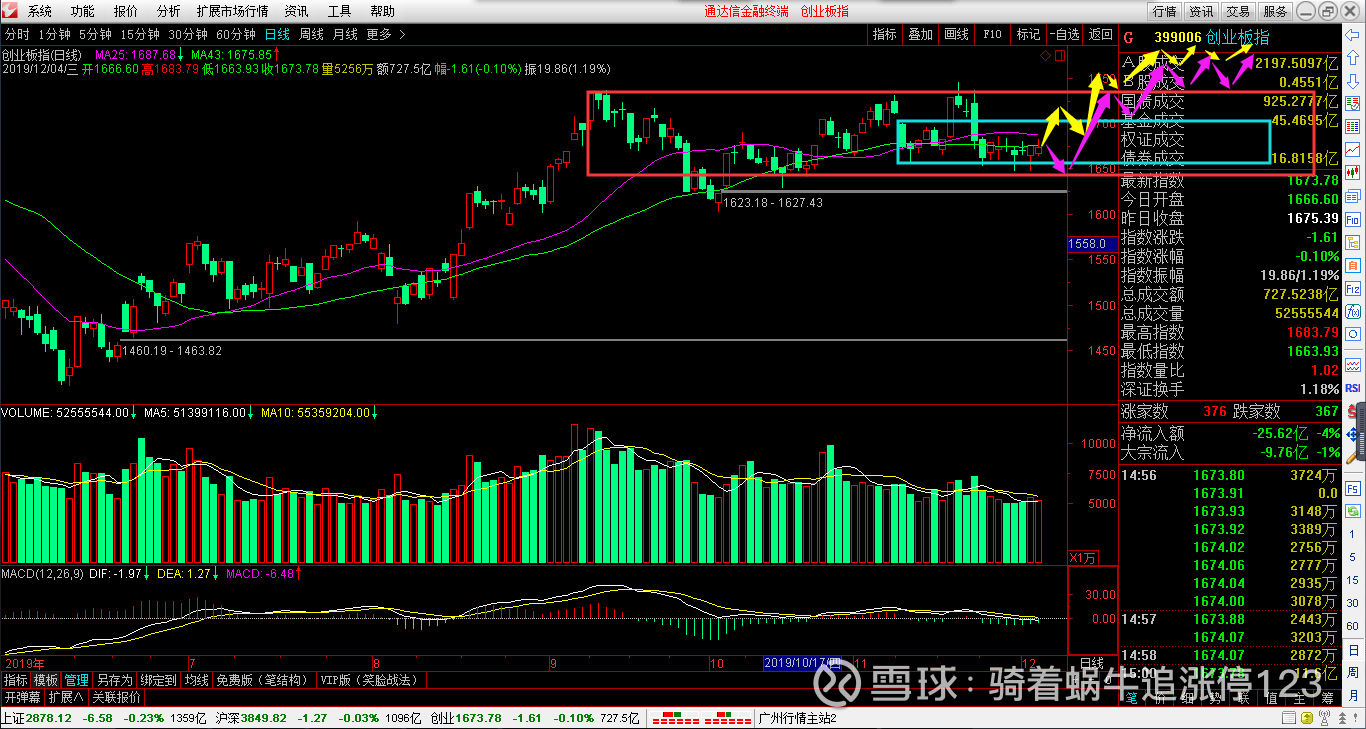Click the '服务' button at top right

(x=1275, y=11)
